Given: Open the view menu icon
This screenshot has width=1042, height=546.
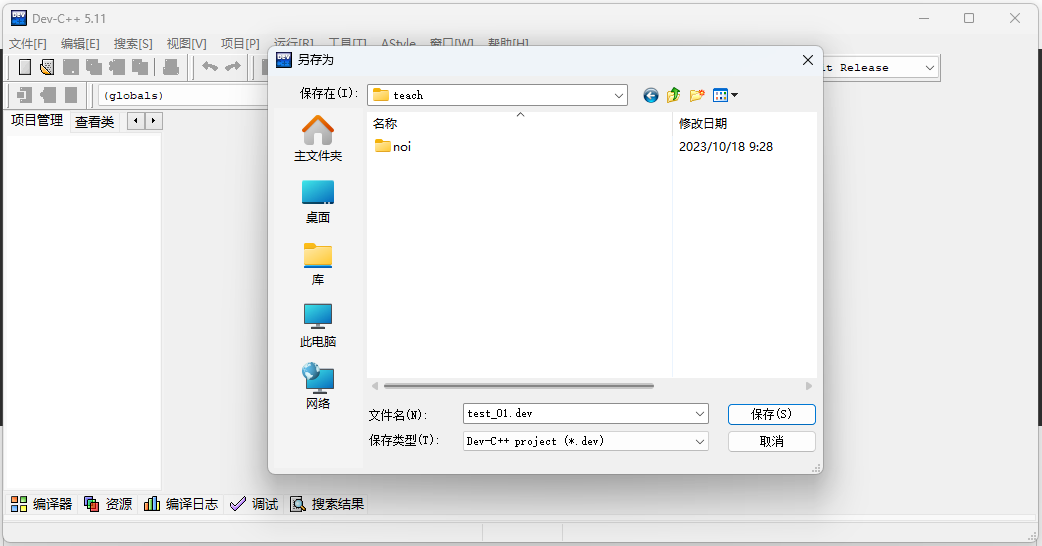Looking at the screenshot, I should [725, 95].
